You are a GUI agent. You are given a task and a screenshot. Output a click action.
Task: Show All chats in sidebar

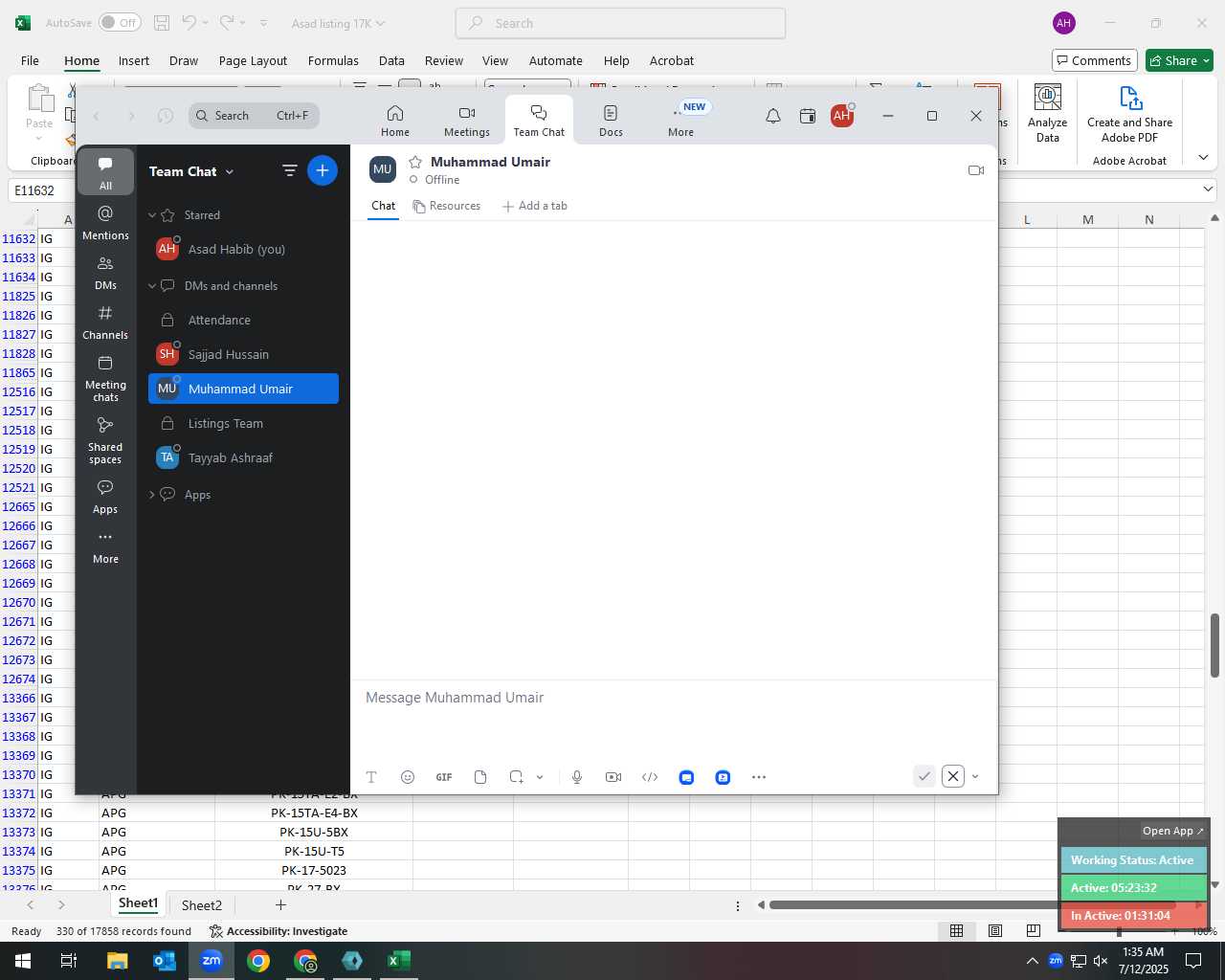[105, 173]
